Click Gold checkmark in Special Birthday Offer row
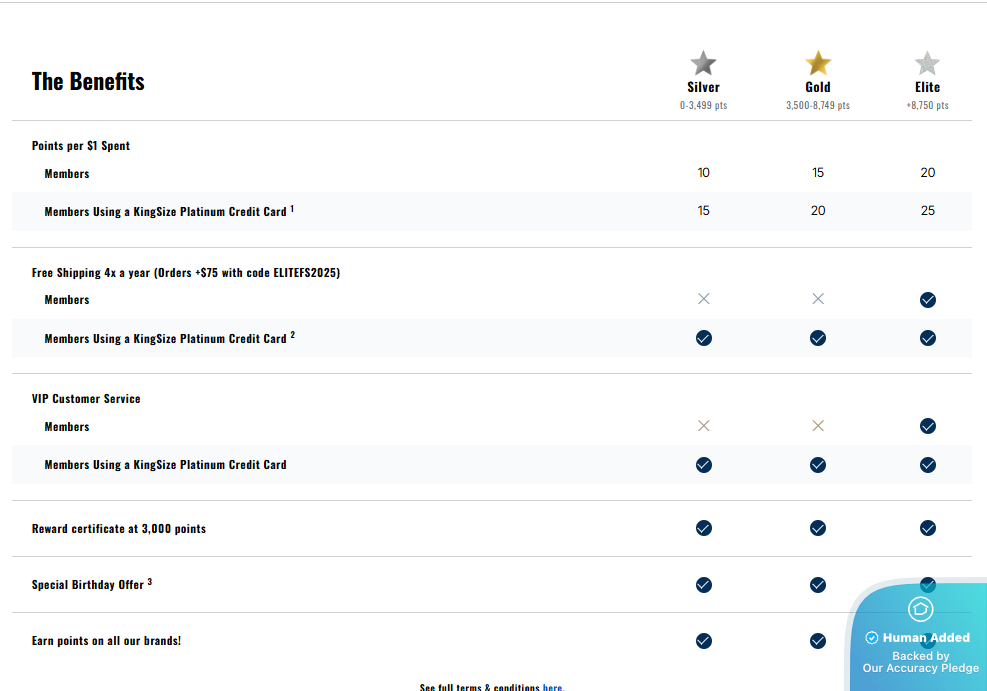Screen dimensions: 987x691 [818, 585]
